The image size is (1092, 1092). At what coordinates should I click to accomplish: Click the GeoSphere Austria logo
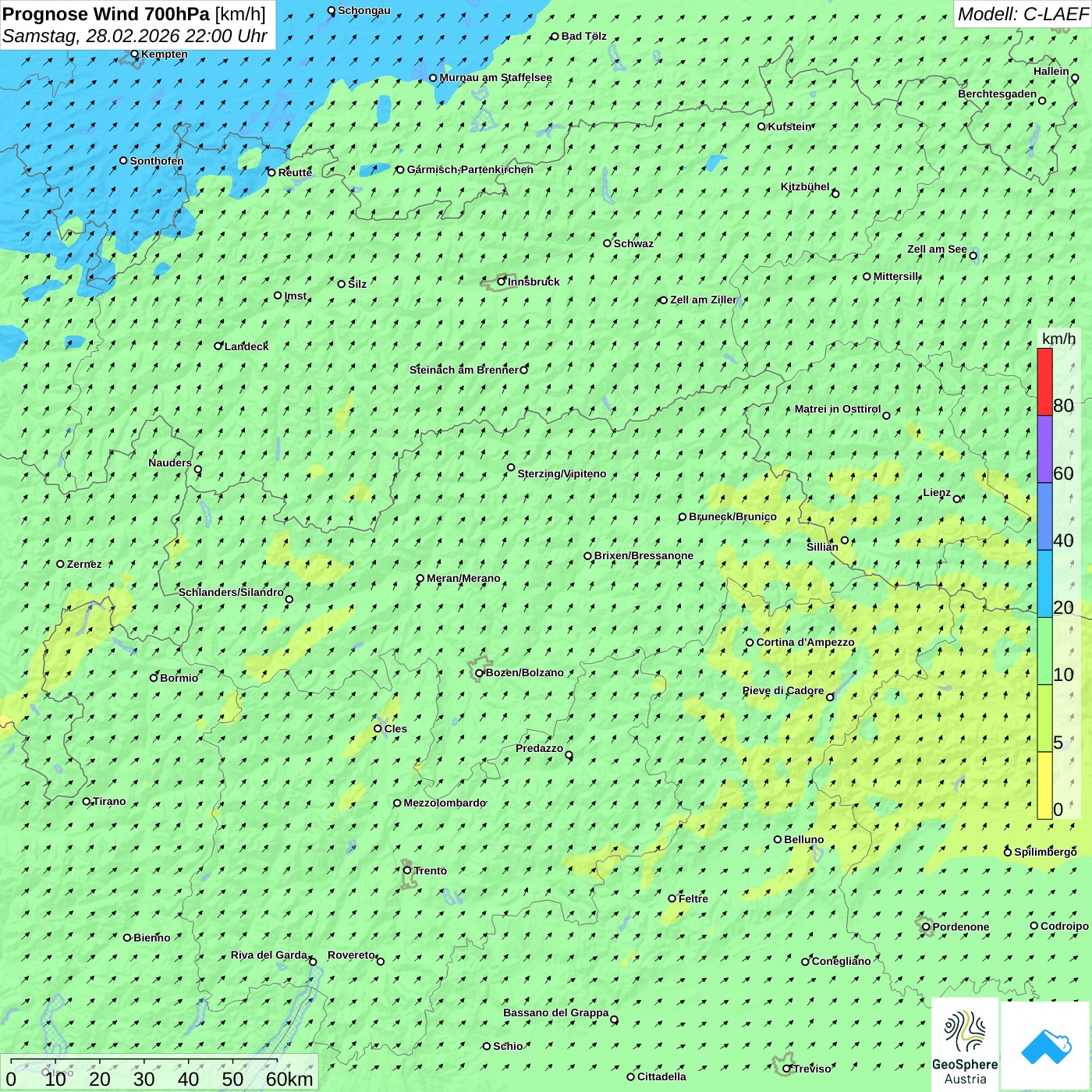[x=965, y=1044]
